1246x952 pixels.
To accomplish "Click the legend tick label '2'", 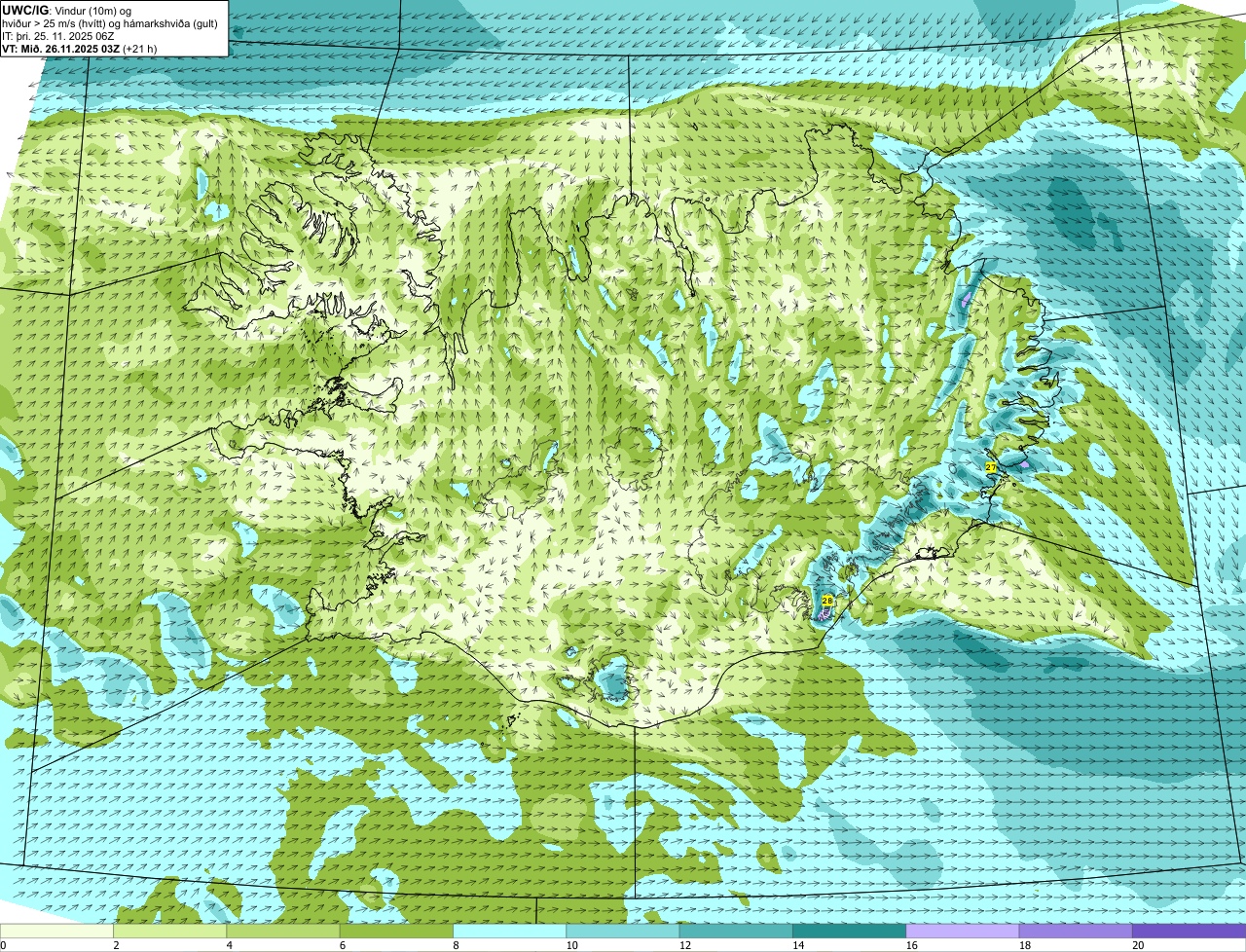I will (117, 945).
